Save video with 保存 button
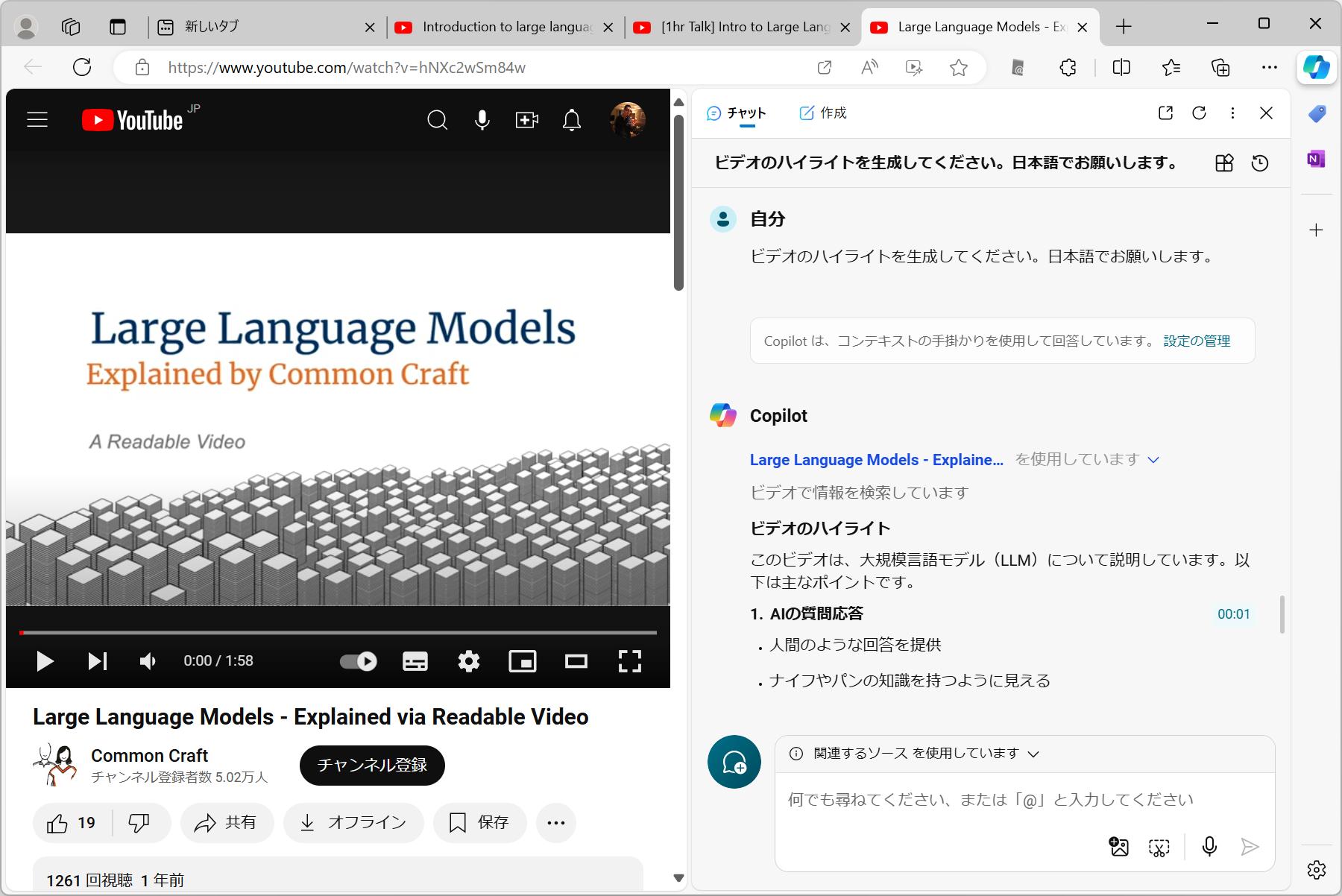This screenshot has height=896, width=1342. click(479, 823)
